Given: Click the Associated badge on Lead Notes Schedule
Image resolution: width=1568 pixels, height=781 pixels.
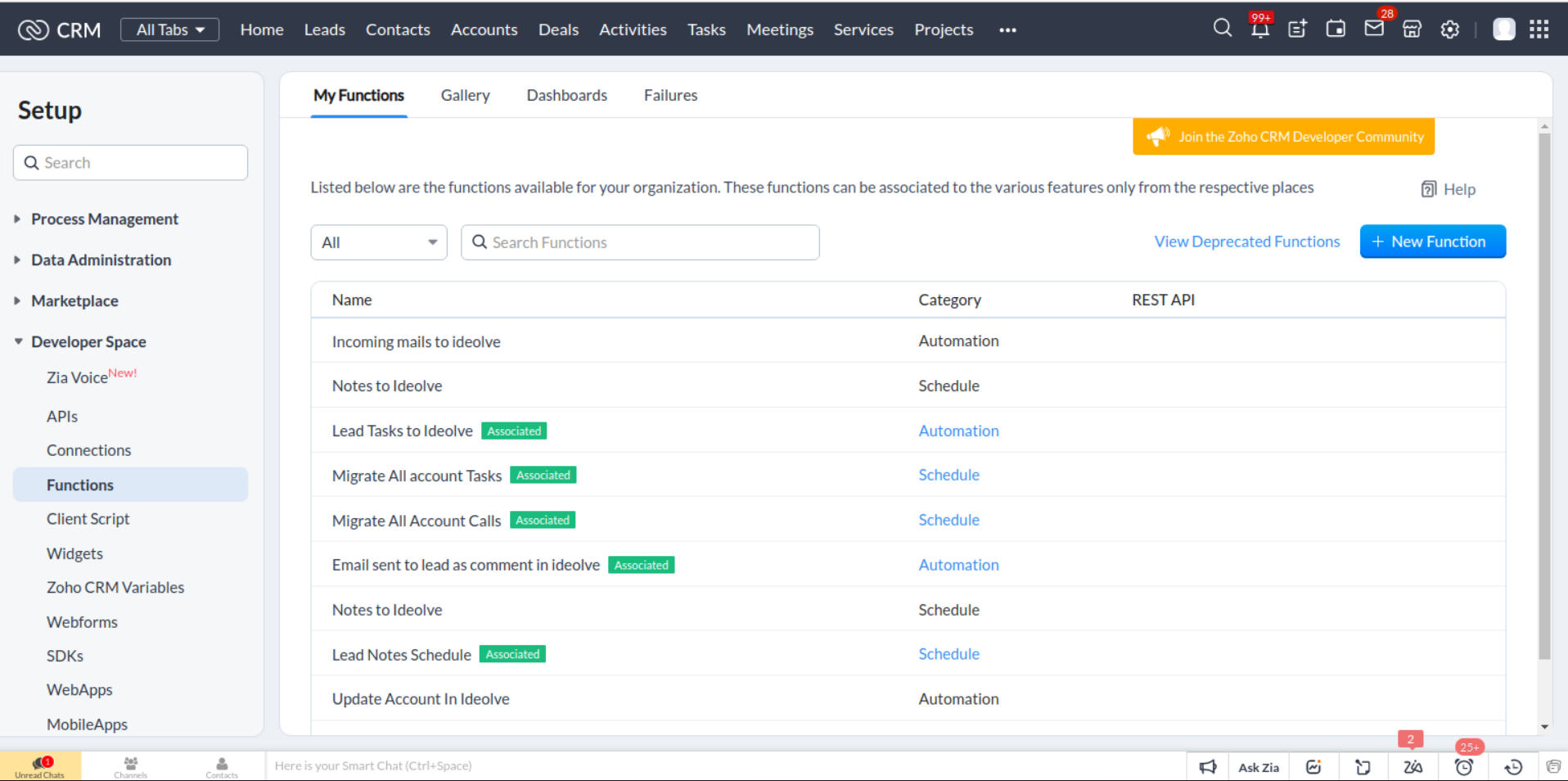Looking at the screenshot, I should 512,654.
